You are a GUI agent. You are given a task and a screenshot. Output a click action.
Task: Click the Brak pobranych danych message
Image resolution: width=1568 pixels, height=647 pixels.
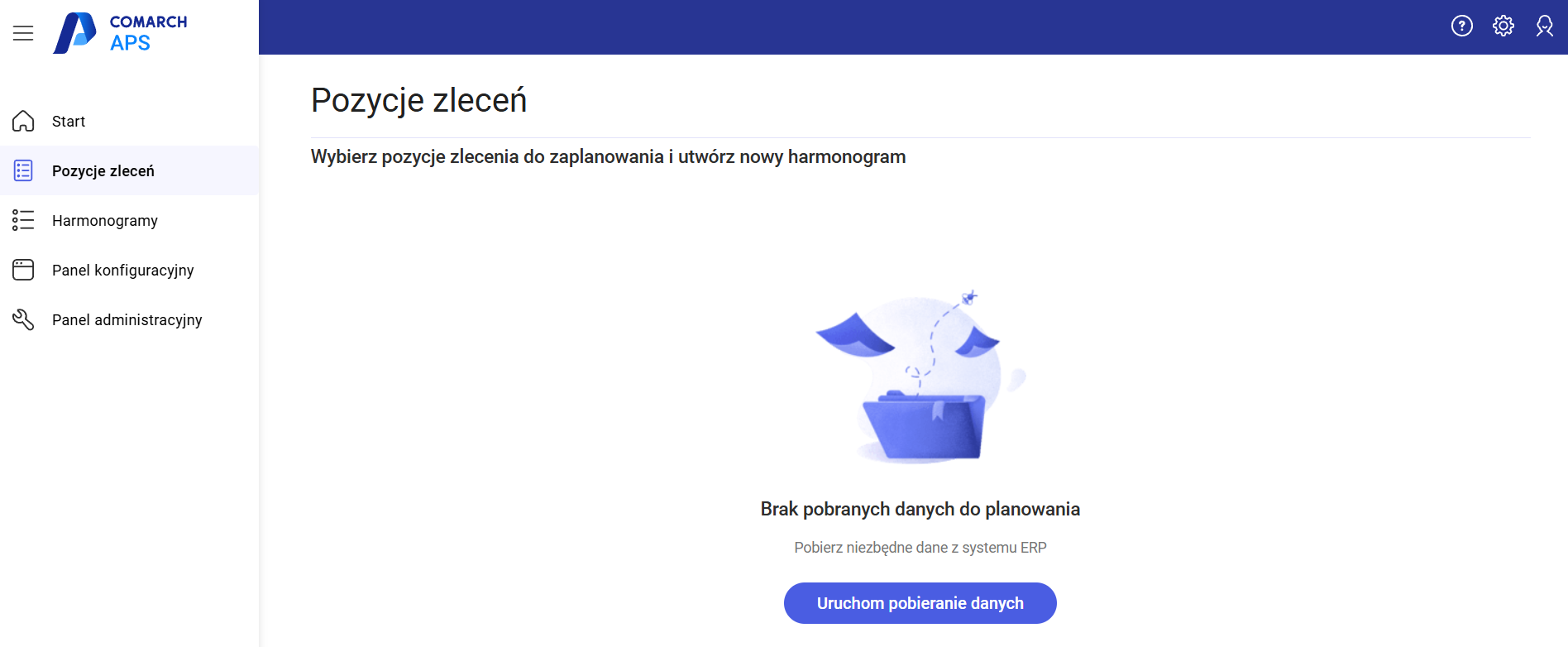[920, 509]
